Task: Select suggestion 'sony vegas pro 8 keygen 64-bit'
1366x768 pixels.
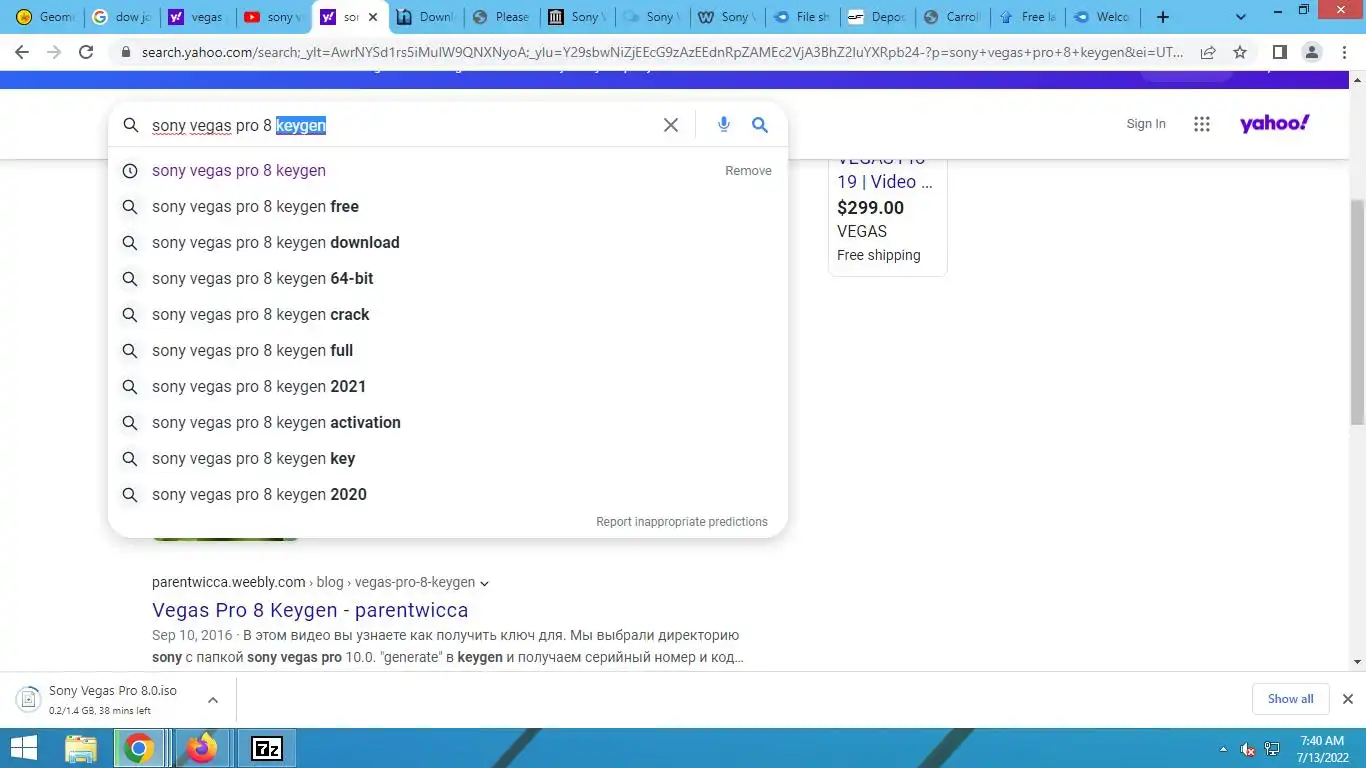Action: pos(448,279)
